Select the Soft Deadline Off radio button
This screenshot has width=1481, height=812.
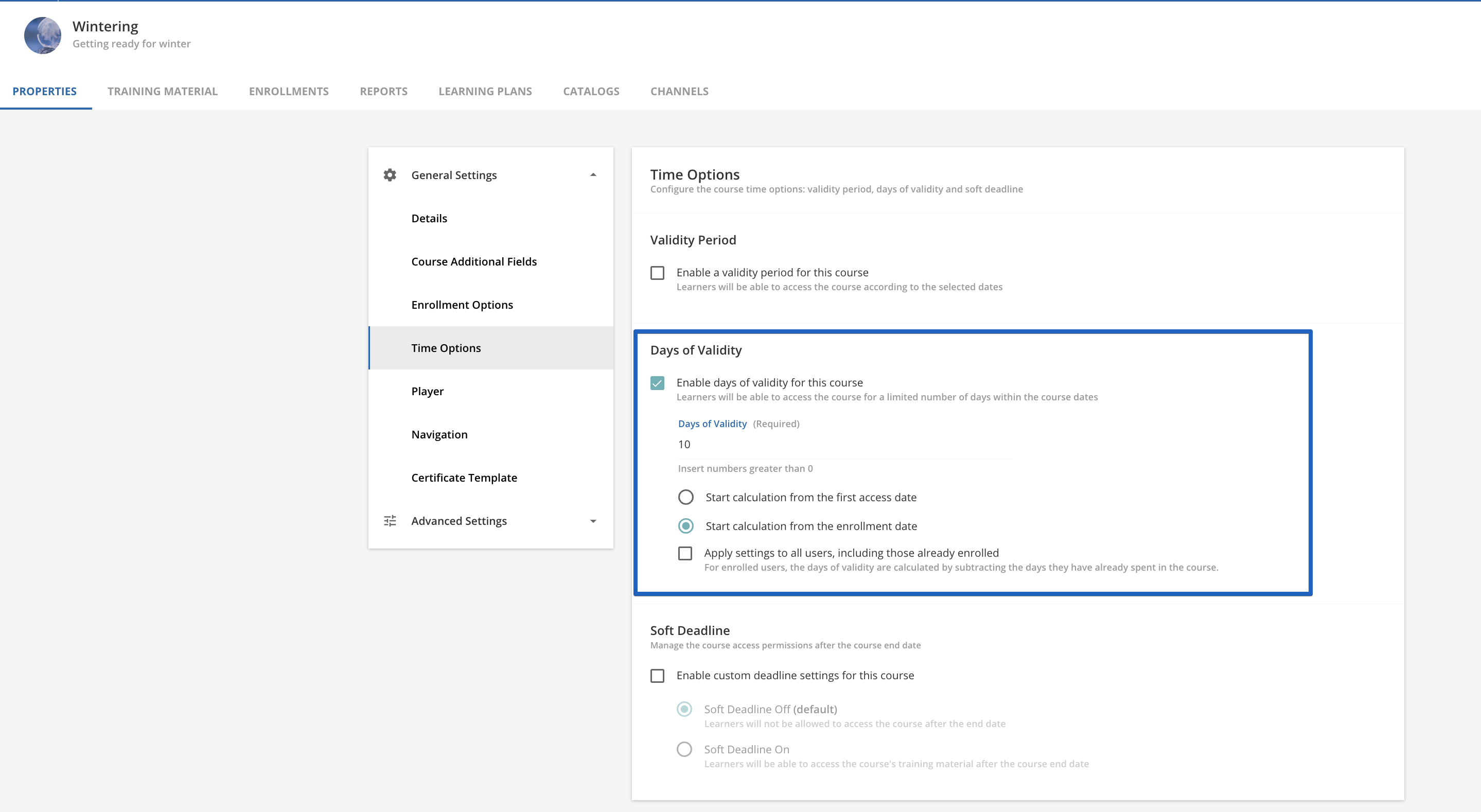(x=684, y=709)
